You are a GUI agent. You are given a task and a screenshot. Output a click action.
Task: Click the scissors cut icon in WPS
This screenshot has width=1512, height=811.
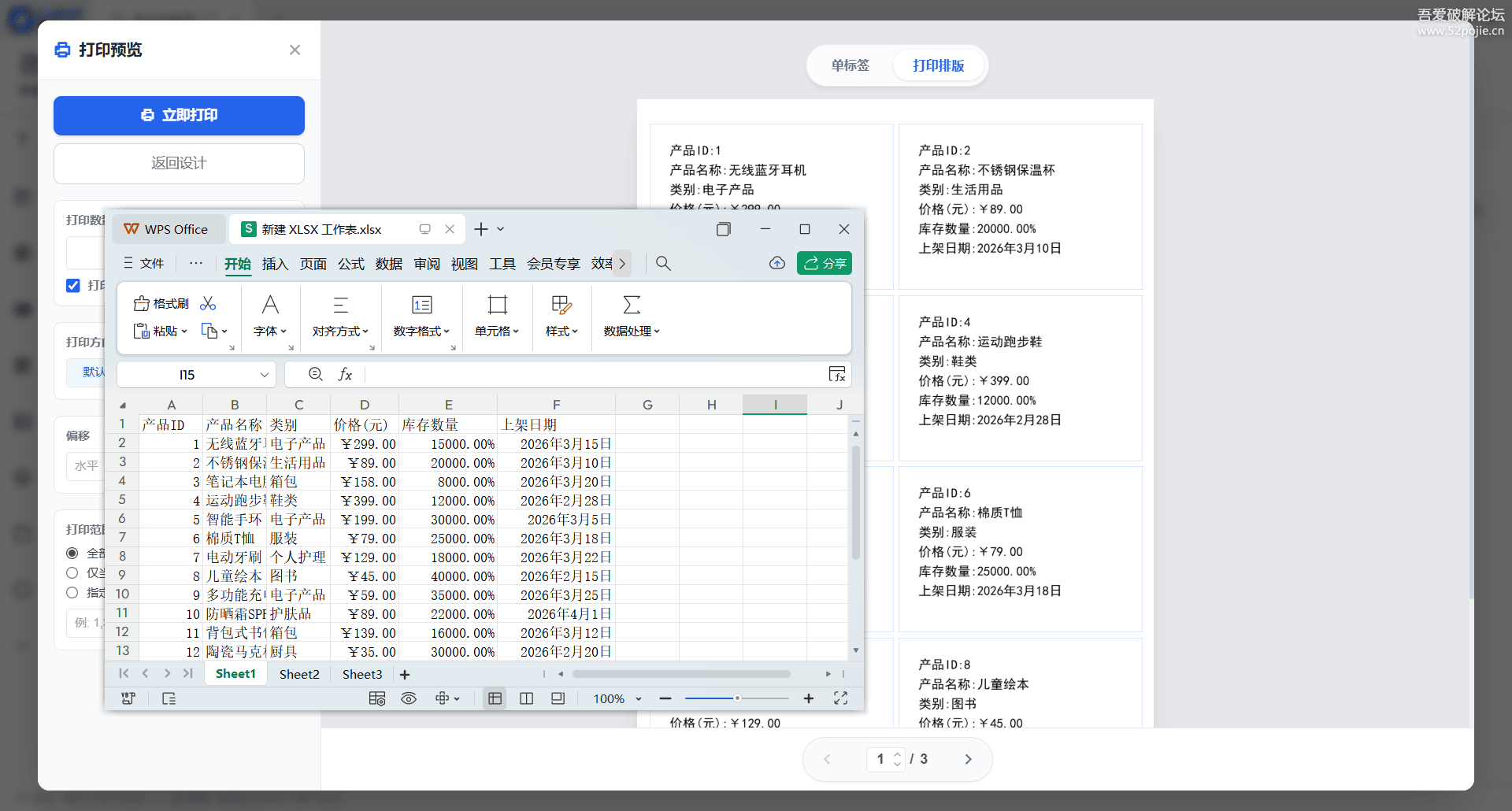point(208,304)
